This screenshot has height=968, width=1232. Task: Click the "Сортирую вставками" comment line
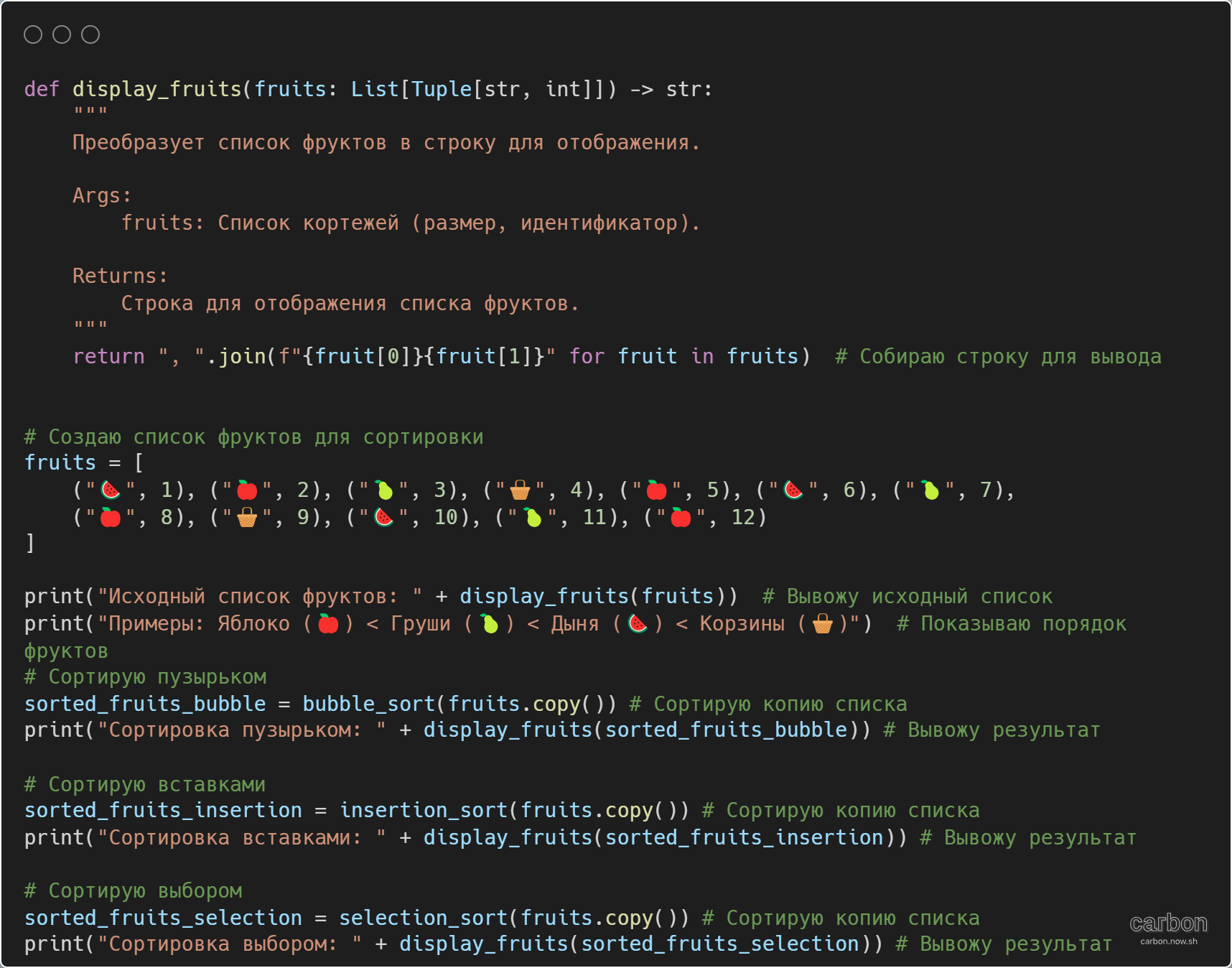click(x=145, y=785)
